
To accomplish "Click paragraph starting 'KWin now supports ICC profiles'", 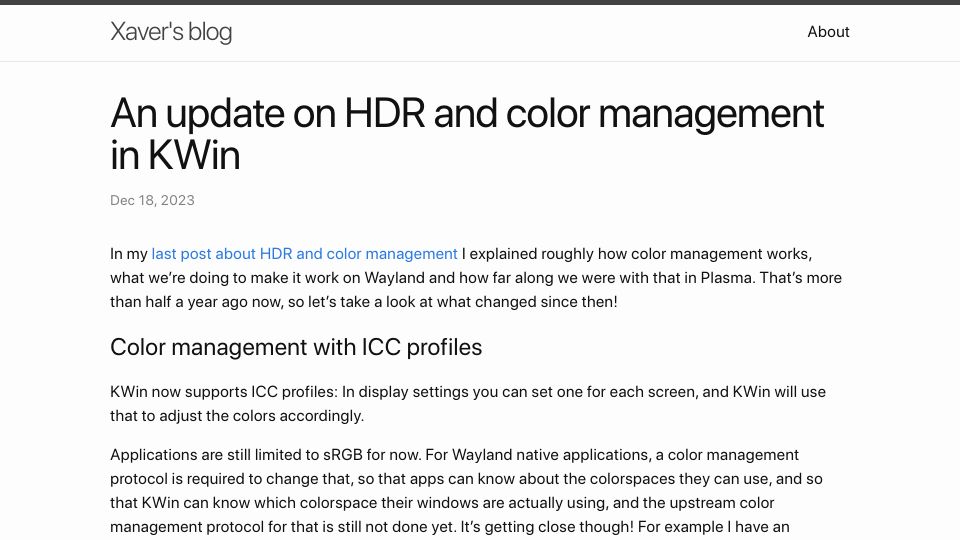I will [468, 403].
